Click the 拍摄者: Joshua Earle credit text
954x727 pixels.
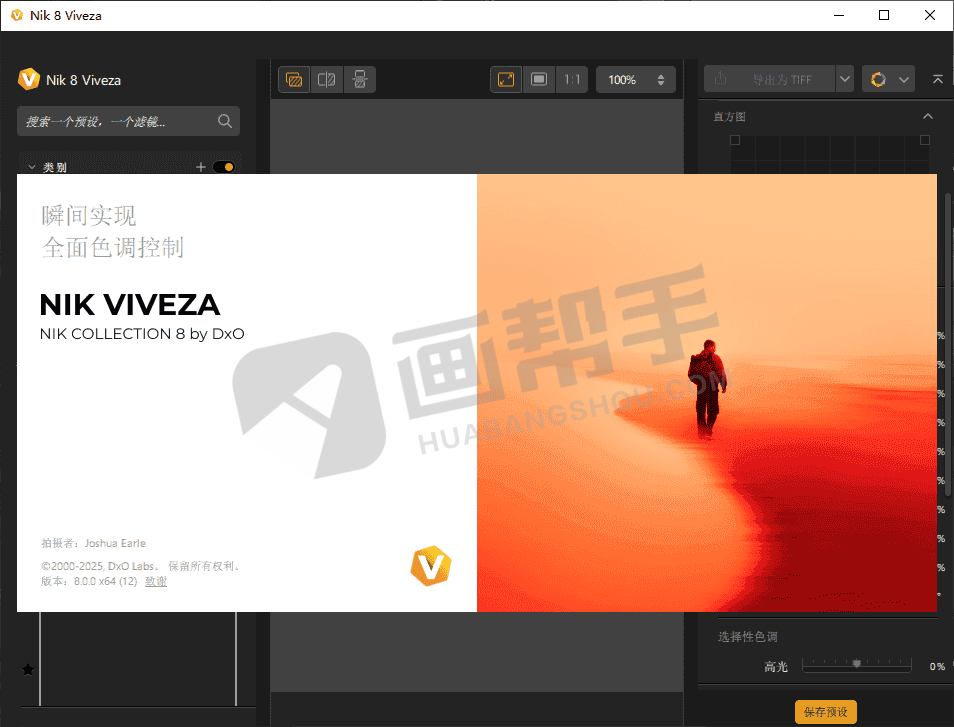click(x=94, y=543)
